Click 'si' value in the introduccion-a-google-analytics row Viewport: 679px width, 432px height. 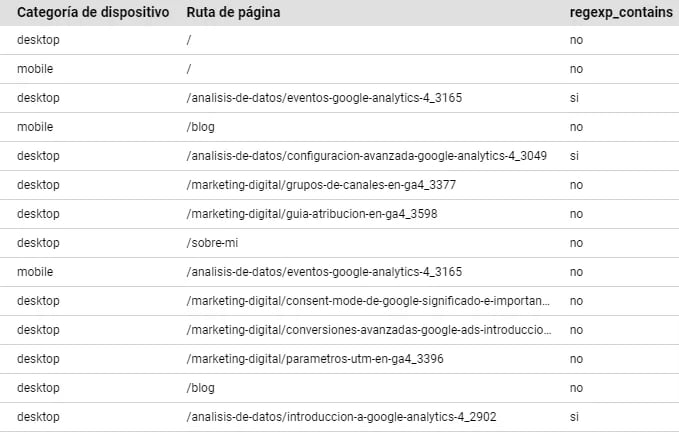(x=574, y=417)
